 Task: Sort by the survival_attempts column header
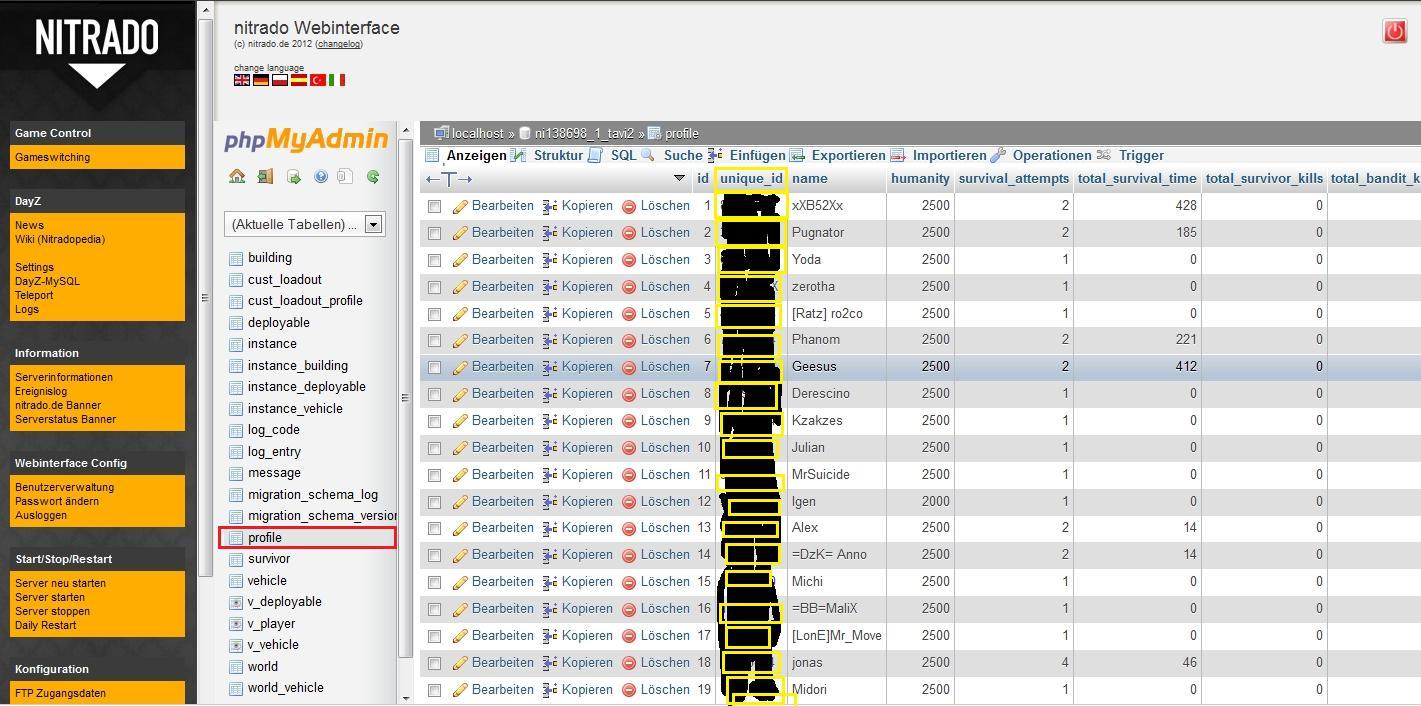tap(1014, 178)
